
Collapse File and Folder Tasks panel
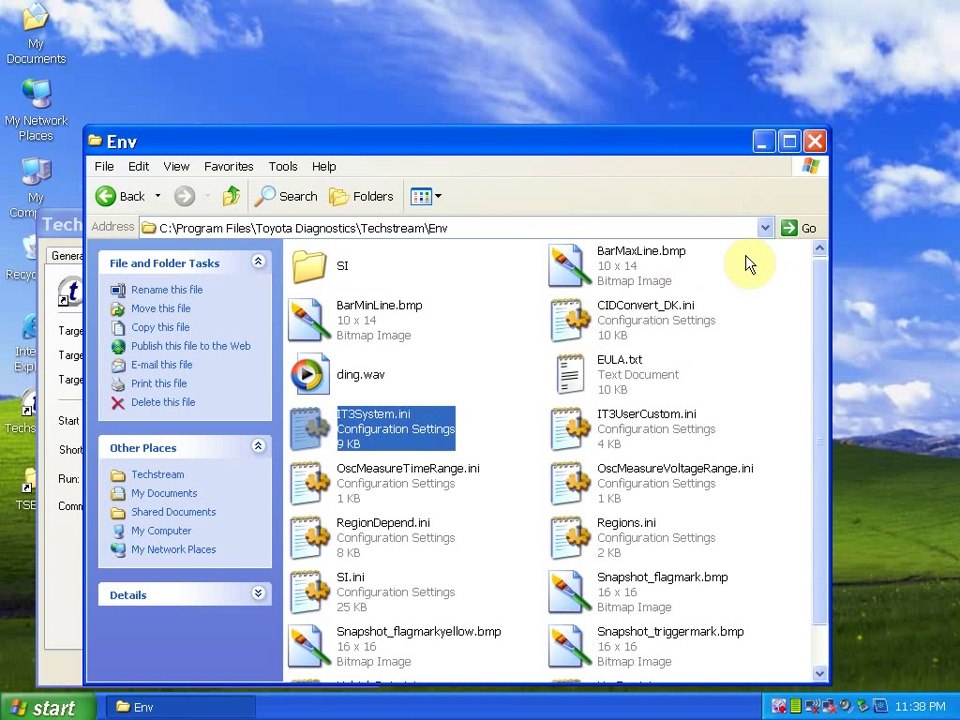(258, 262)
